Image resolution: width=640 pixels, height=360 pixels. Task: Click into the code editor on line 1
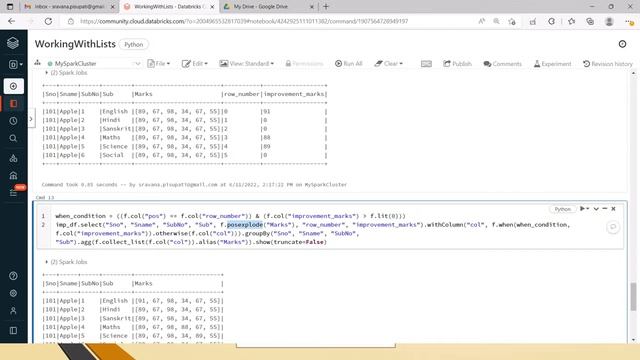click(x=230, y=216)
